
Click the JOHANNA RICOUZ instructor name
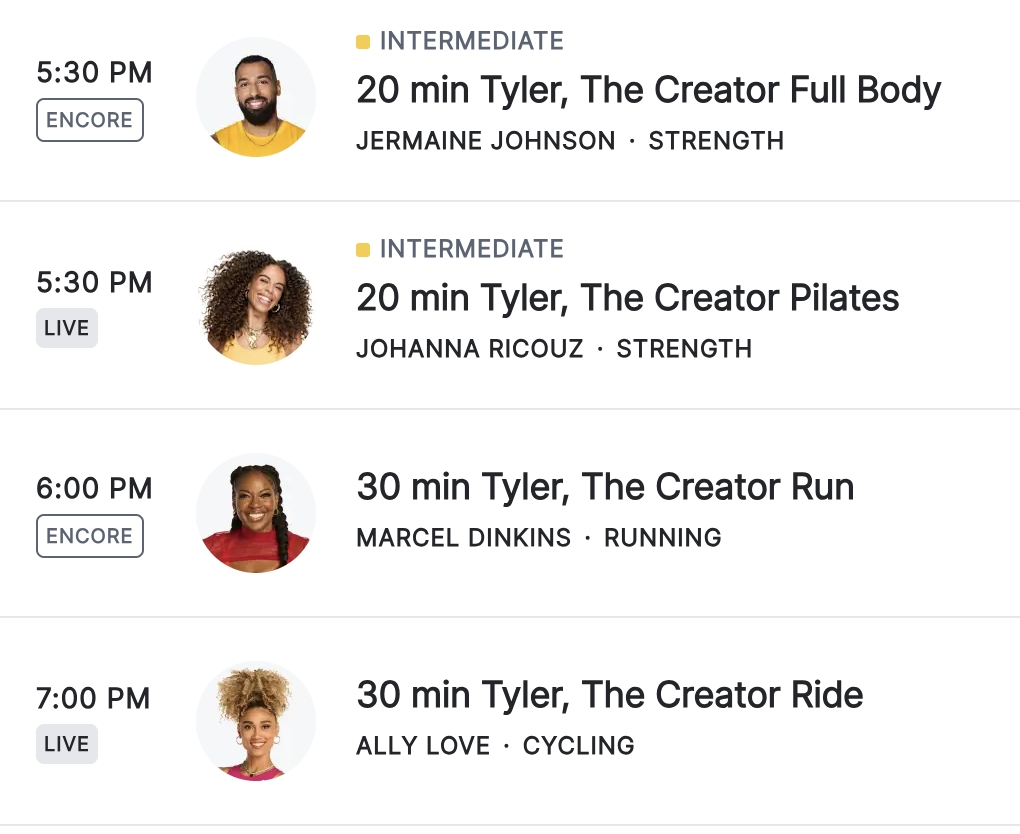469,349
